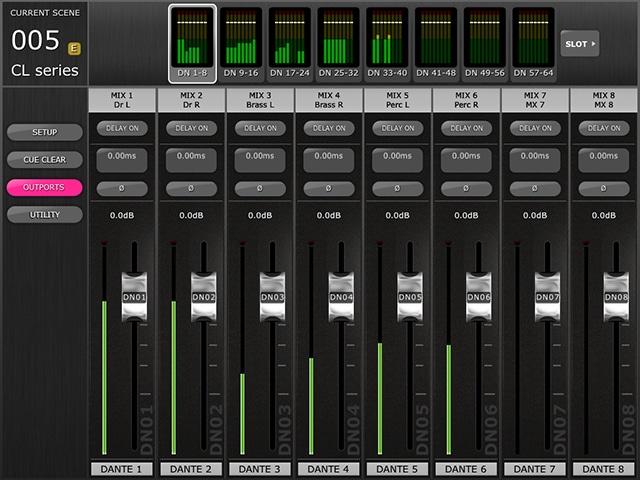The height and width of the screenshot is (480, 640).
Task: Select the DN 1-8 meter bank
Action: pyautogui.click(x=191, y=43)
